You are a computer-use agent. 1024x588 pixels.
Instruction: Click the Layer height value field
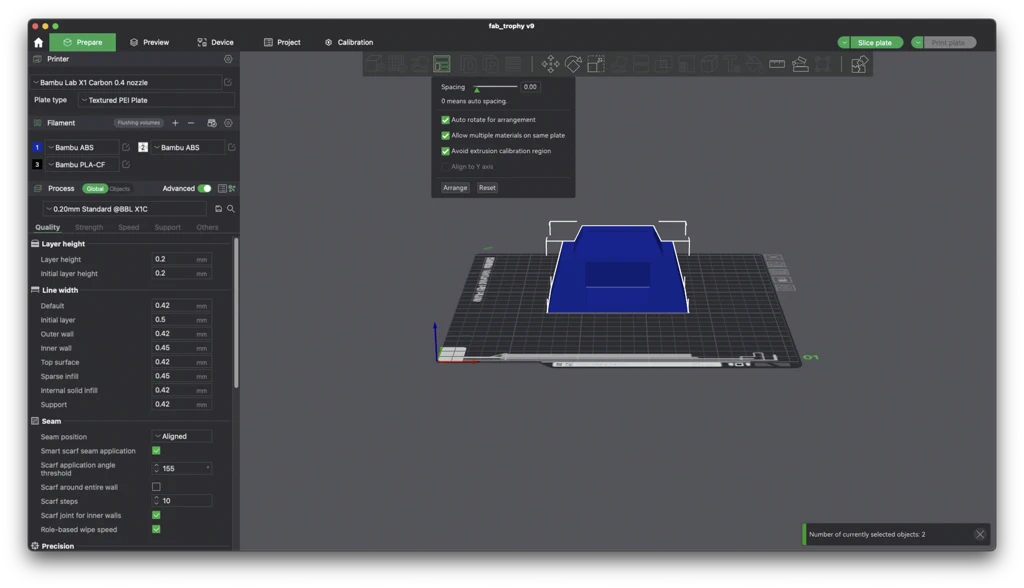(x=182, y=259)
